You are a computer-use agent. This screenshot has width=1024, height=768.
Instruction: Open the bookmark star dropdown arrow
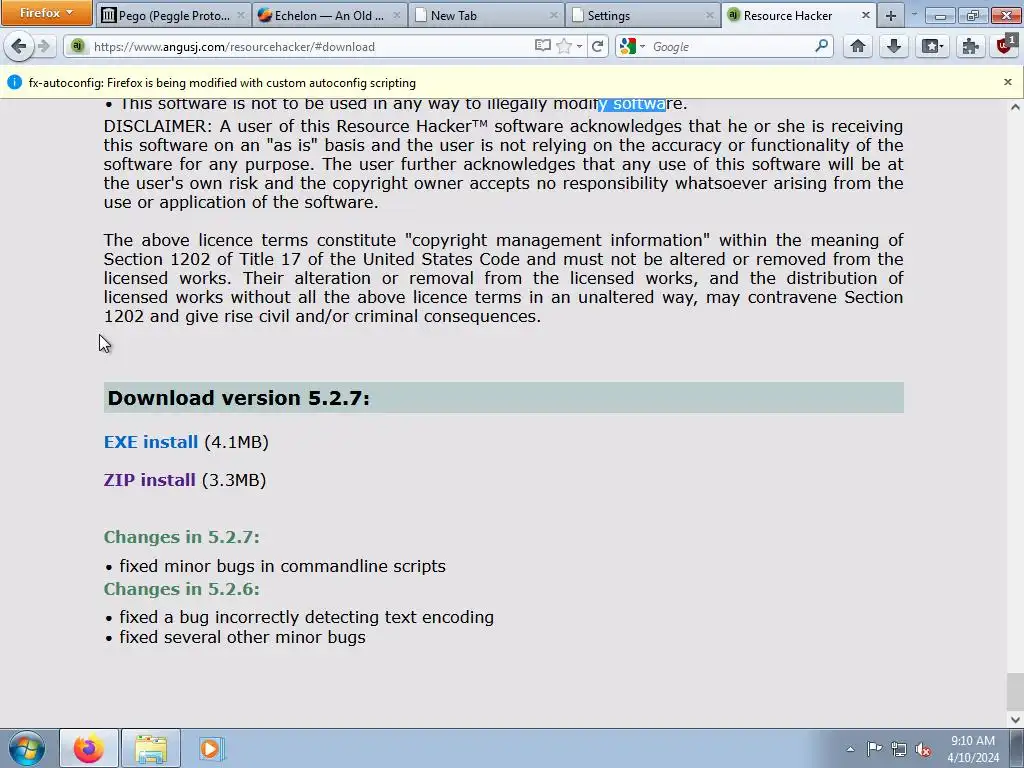click(x=579, y=47)
